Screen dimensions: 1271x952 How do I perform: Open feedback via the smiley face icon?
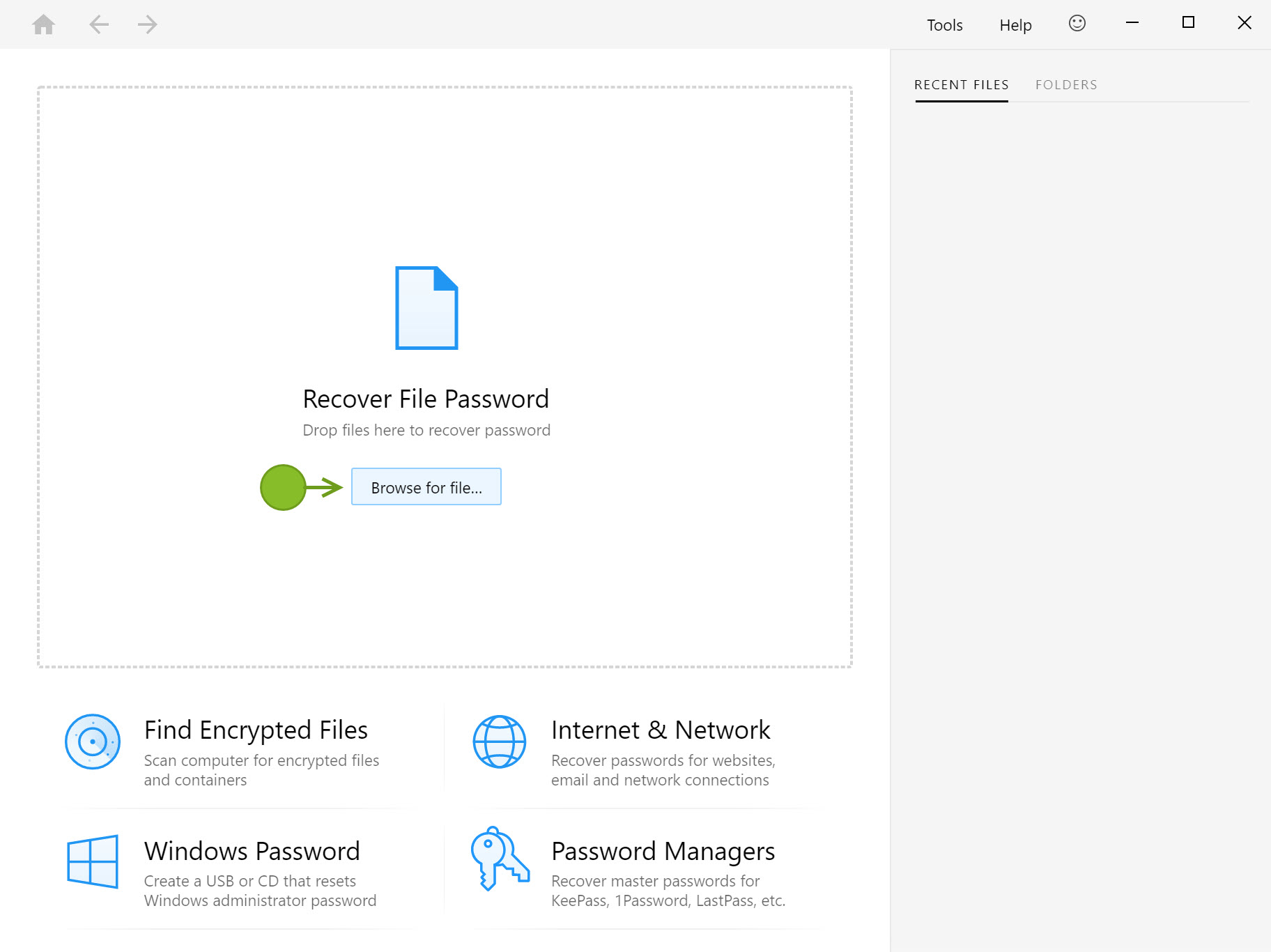click(1077, 23)
